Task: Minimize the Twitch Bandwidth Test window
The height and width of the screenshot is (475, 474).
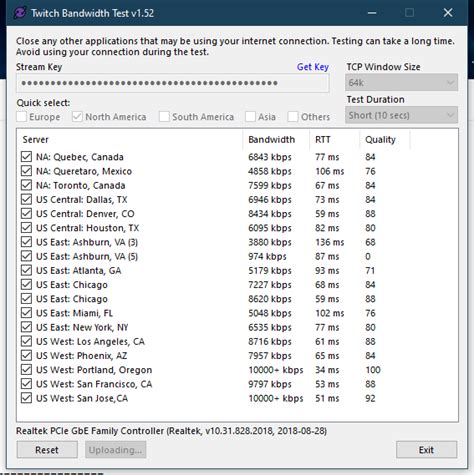Action: click(372, 13)
